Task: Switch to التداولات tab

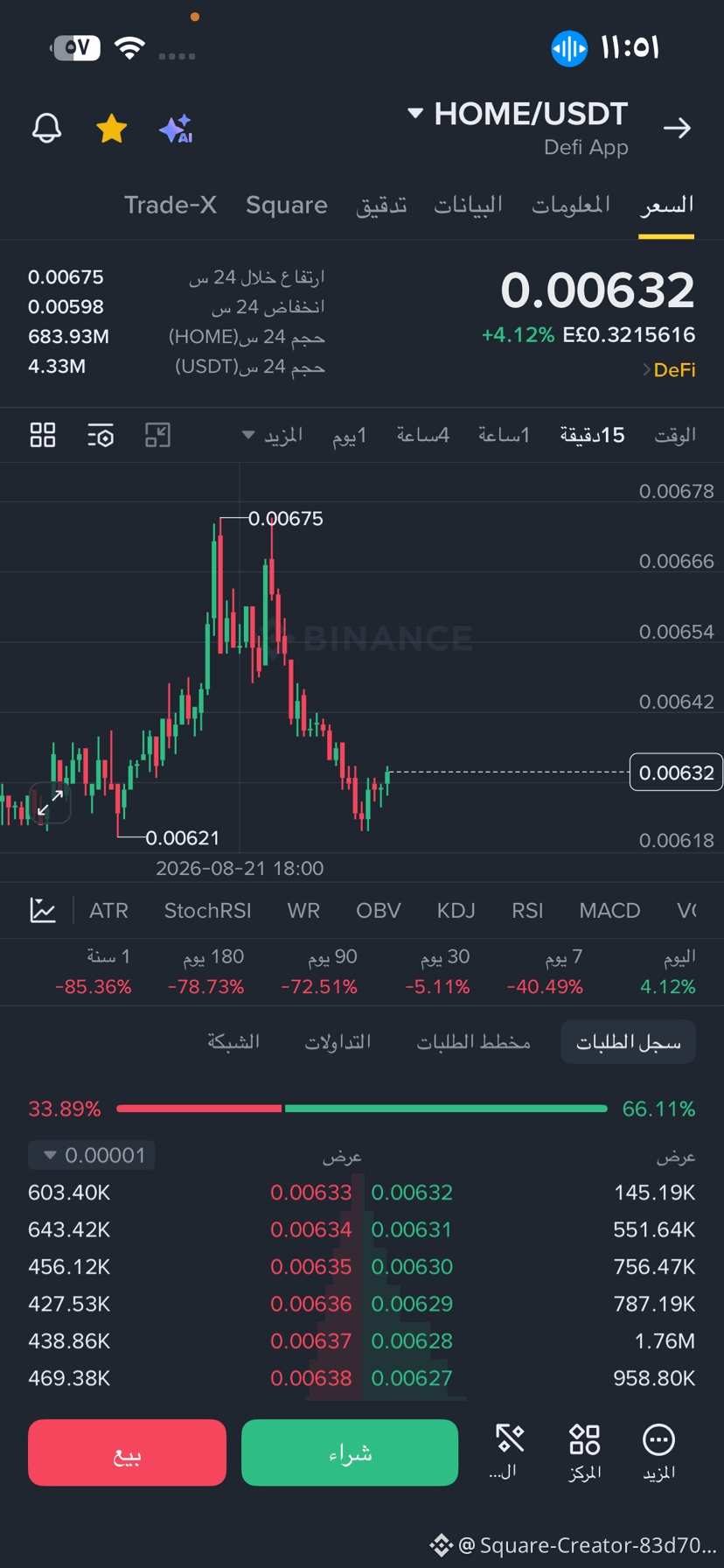Action: 338,1041
